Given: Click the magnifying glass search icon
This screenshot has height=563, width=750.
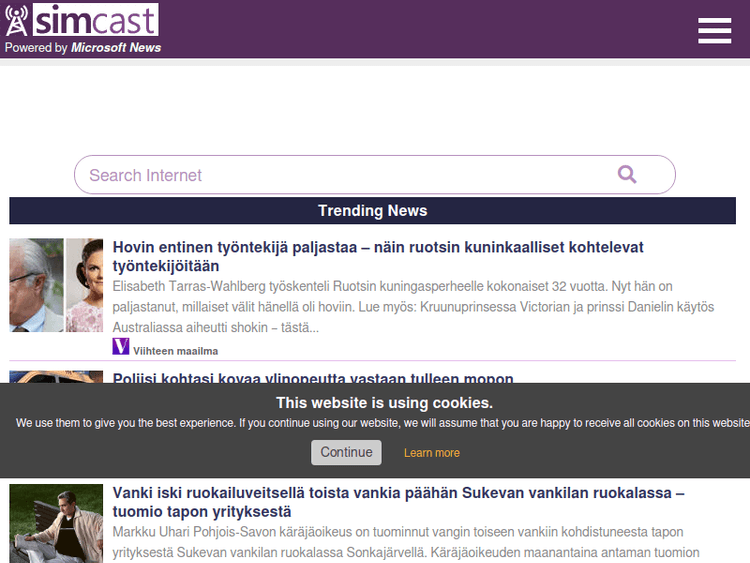Looking at the screenshot, I should point(627,174).
